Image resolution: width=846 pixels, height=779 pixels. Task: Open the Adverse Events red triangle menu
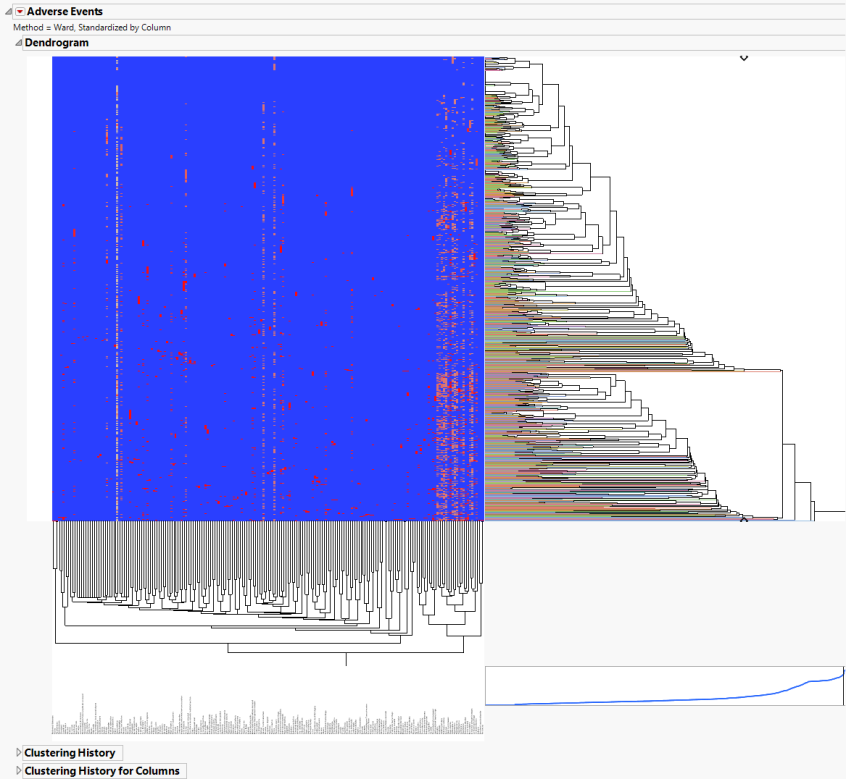point(20,11)
